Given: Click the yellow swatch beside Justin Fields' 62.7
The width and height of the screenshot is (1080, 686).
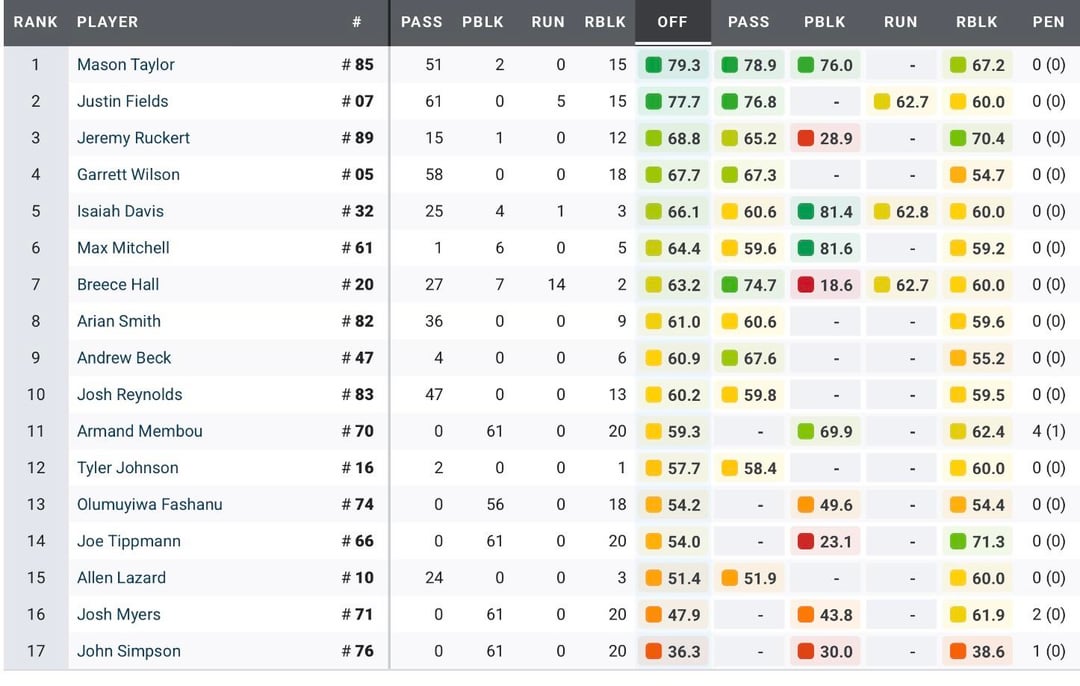Looking at the screenshot, I should (x=882, y=101).
